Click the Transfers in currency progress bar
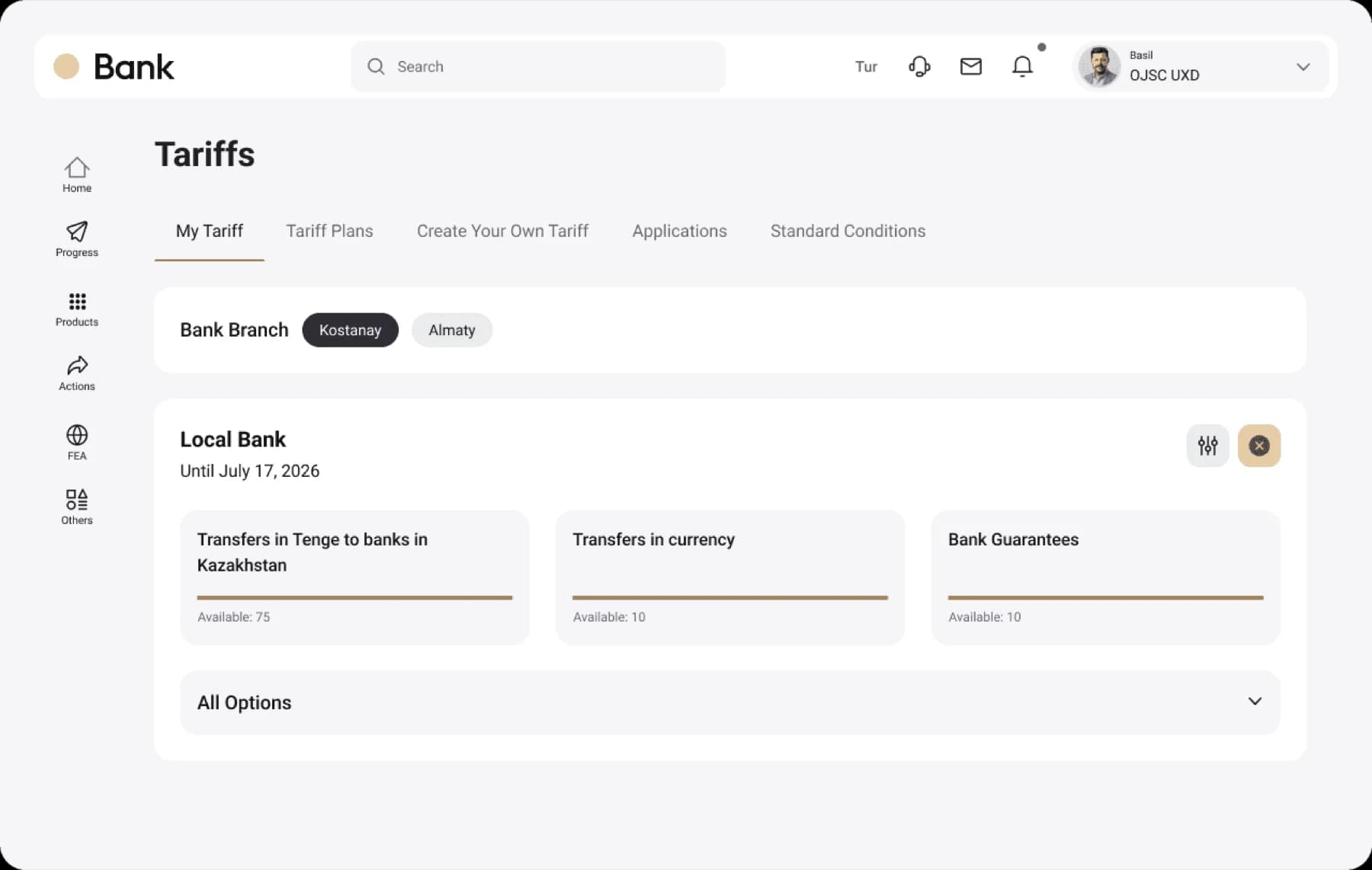Screen dimensions: 1372x870 click(x=729, y=598)
